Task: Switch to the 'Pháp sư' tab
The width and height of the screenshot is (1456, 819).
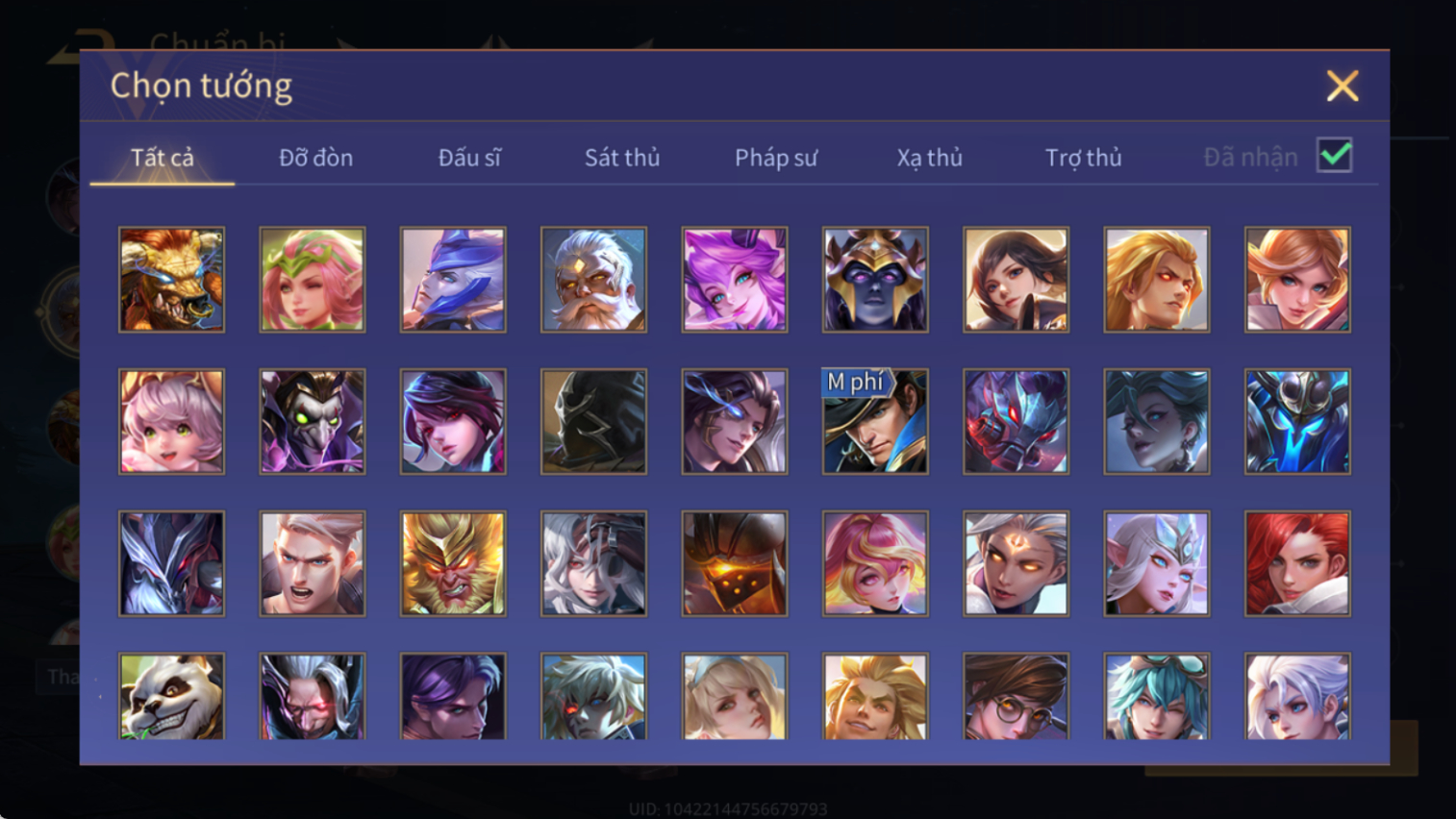Action: [776, 158]
